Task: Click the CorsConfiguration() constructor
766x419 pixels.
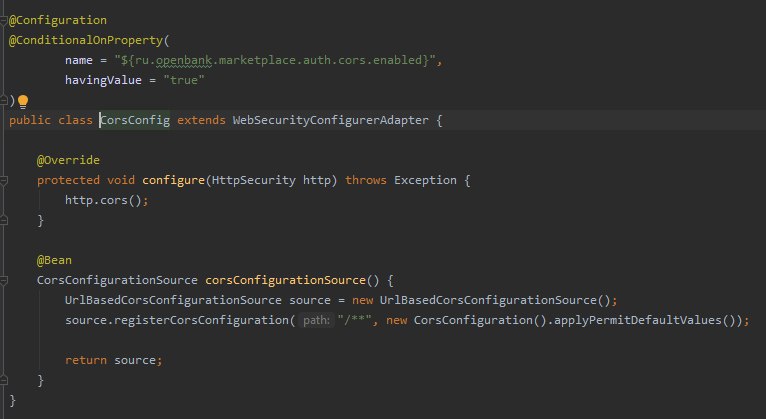Action: [x=480, y=320]
